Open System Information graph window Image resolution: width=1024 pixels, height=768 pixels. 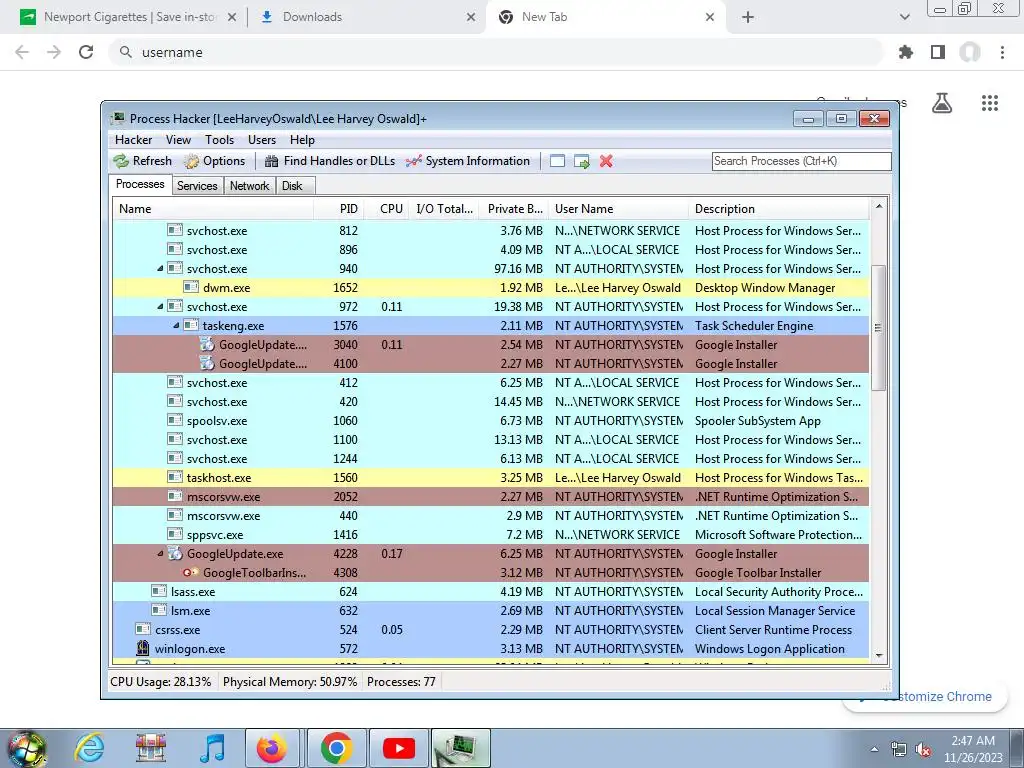pos(468,161)
